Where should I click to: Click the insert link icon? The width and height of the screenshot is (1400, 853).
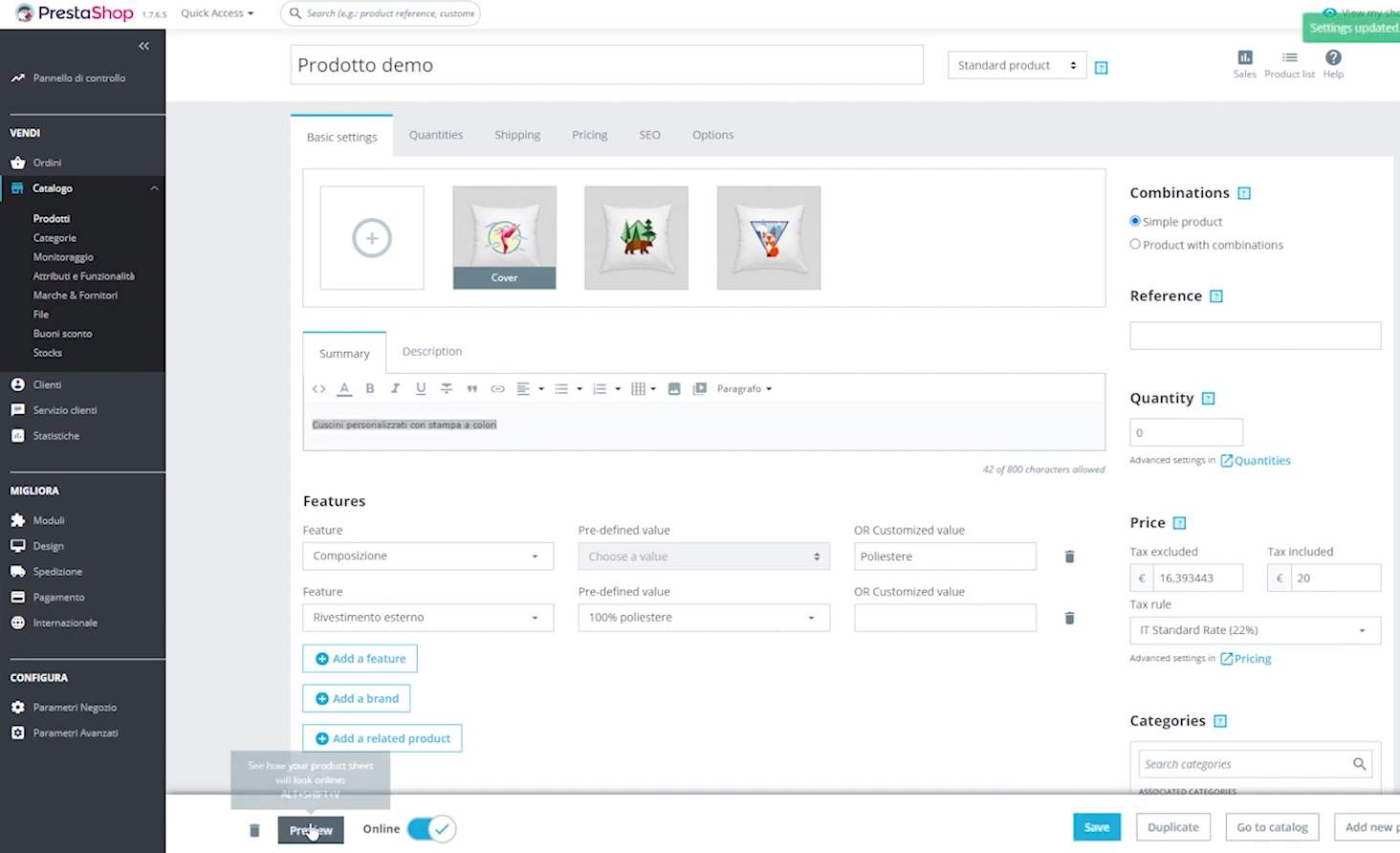coord(497,388)
